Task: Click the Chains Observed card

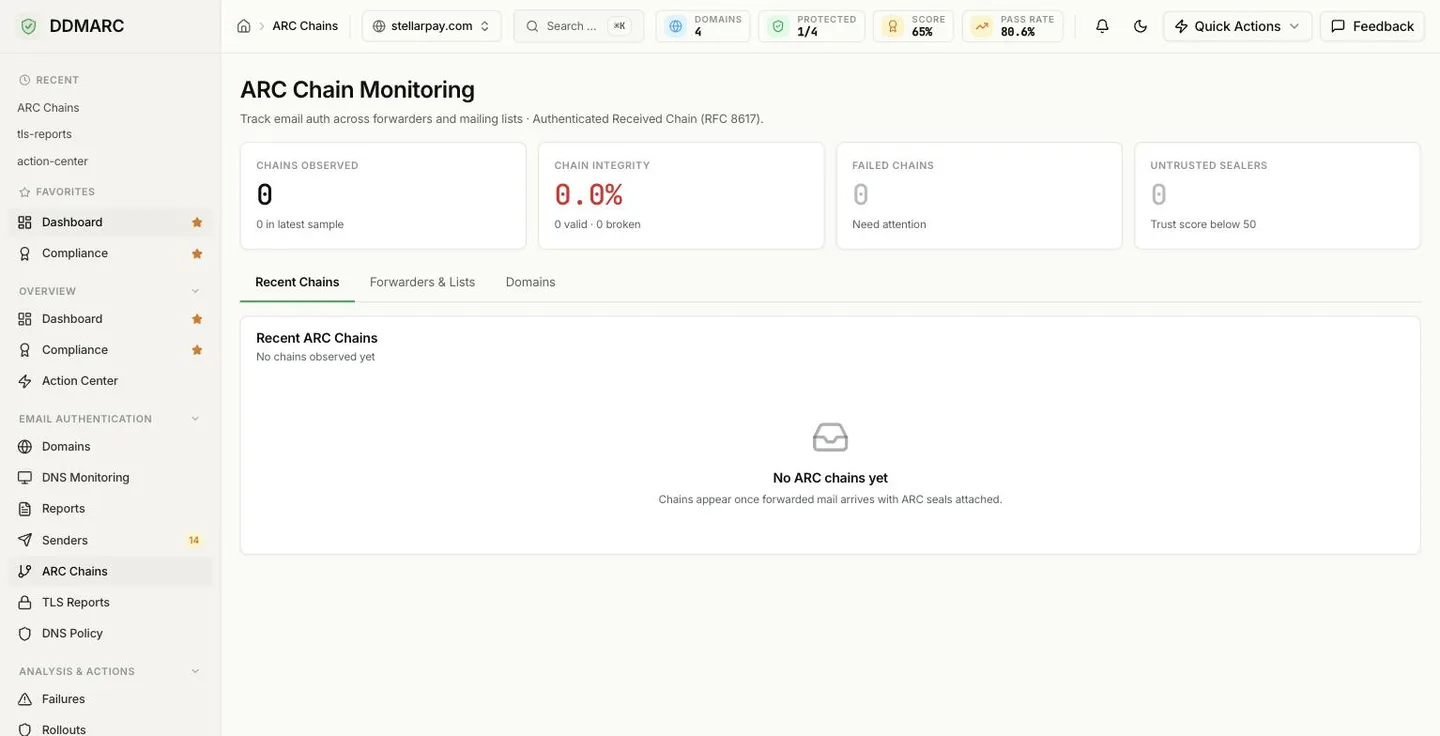Action: pos(383,196)
